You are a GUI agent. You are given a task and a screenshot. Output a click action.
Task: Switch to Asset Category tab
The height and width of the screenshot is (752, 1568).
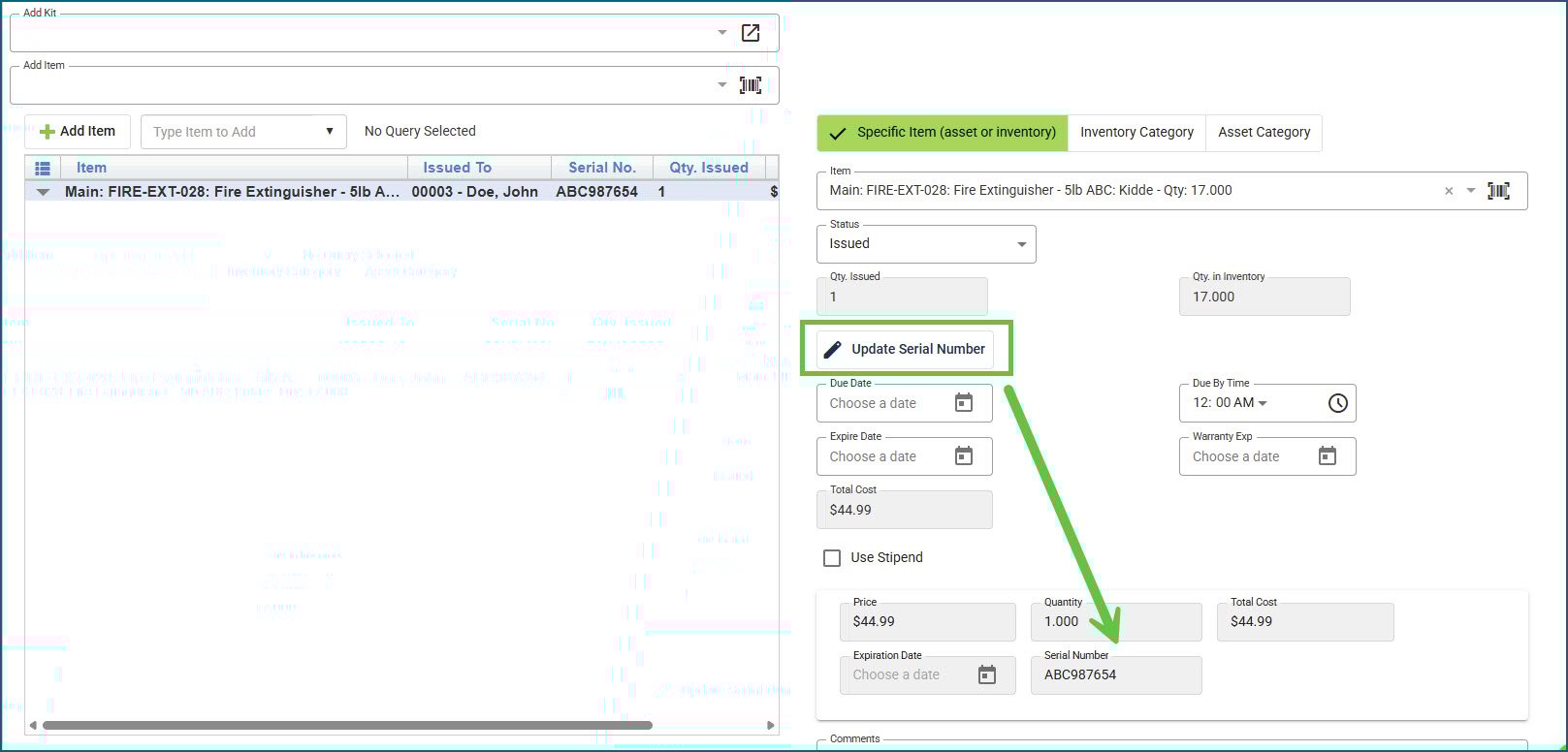point(1264,133)
